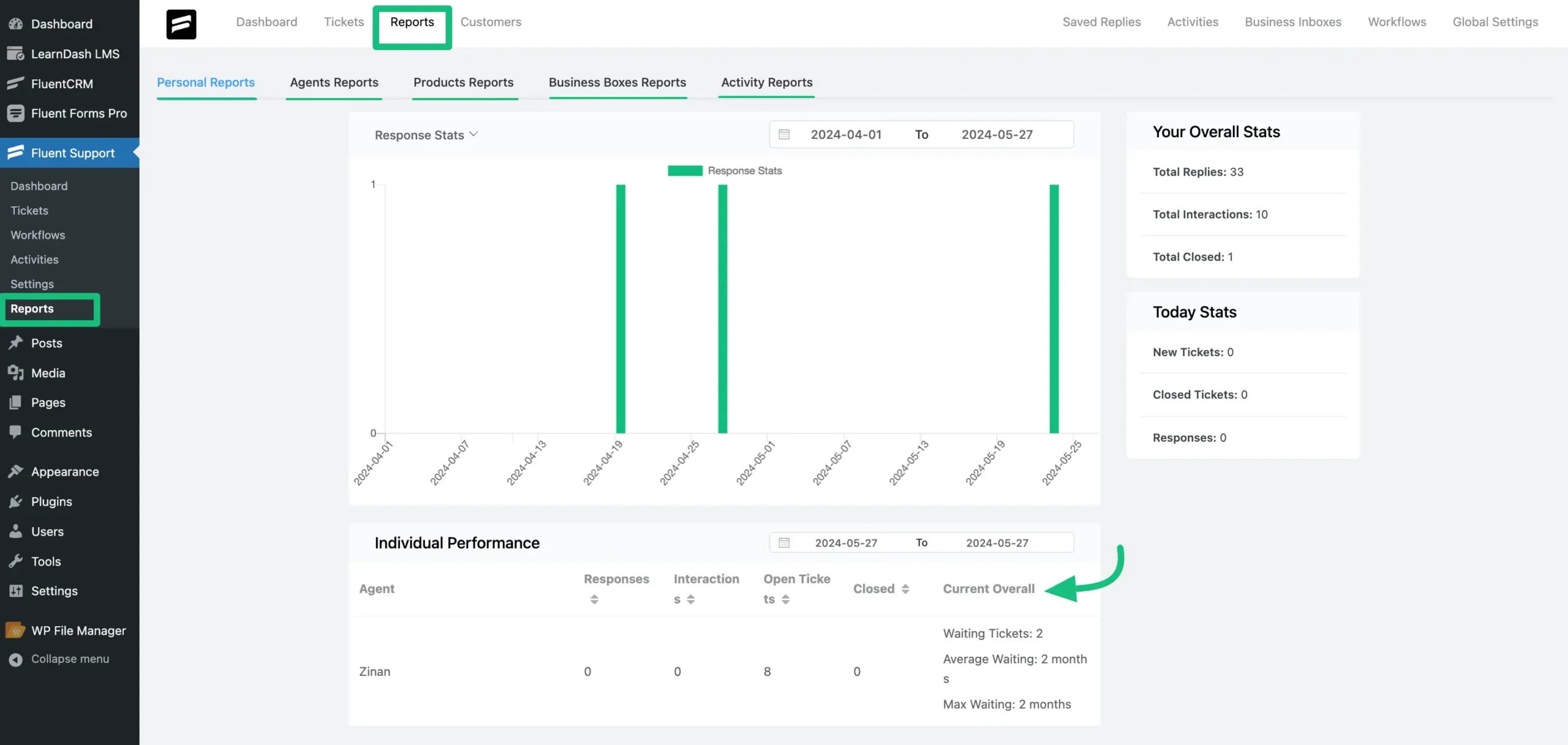
Task: Go to Dashboard in top navigation
Action: 266,22
